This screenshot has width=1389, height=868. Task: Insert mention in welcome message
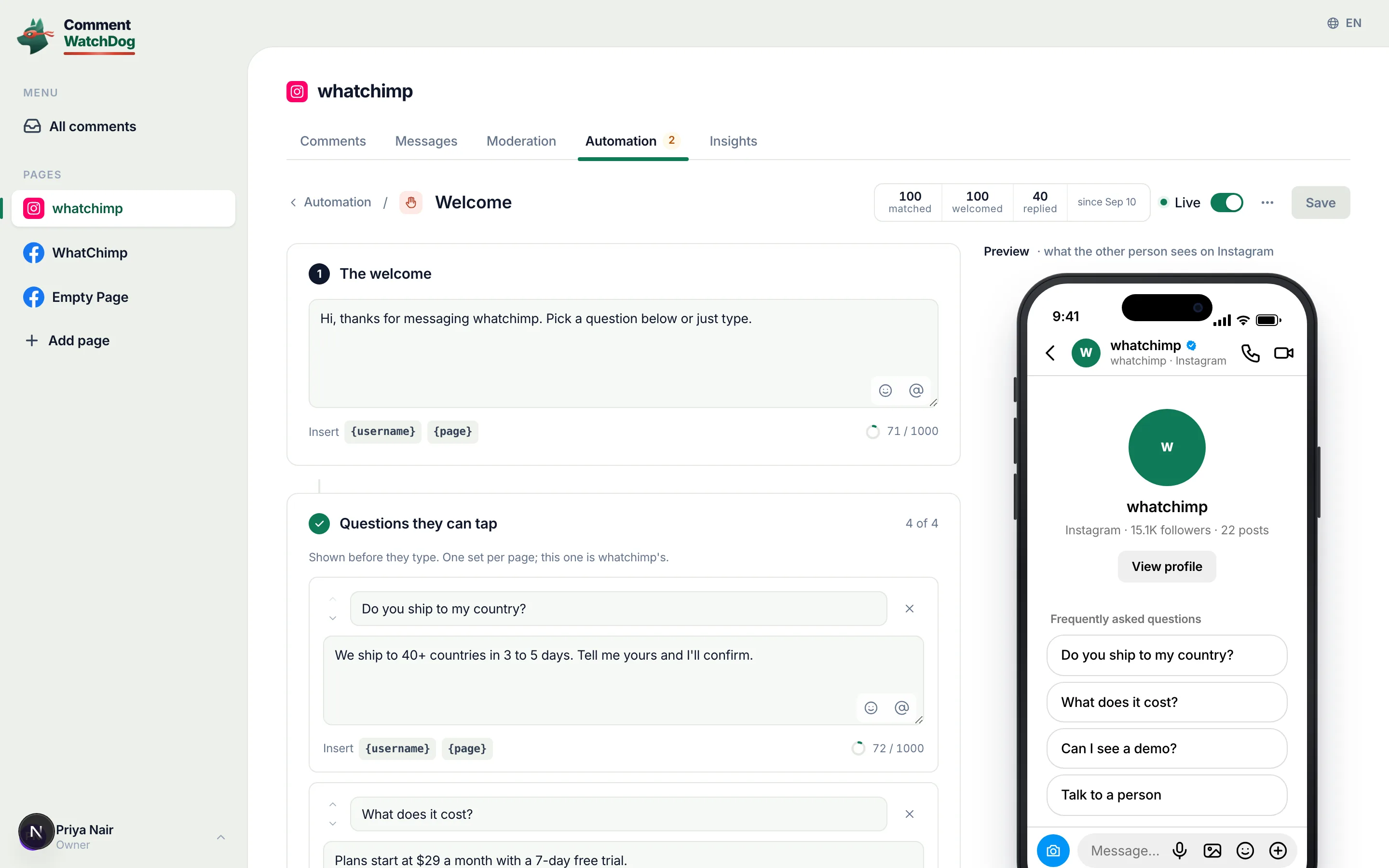tap(916, 391)
